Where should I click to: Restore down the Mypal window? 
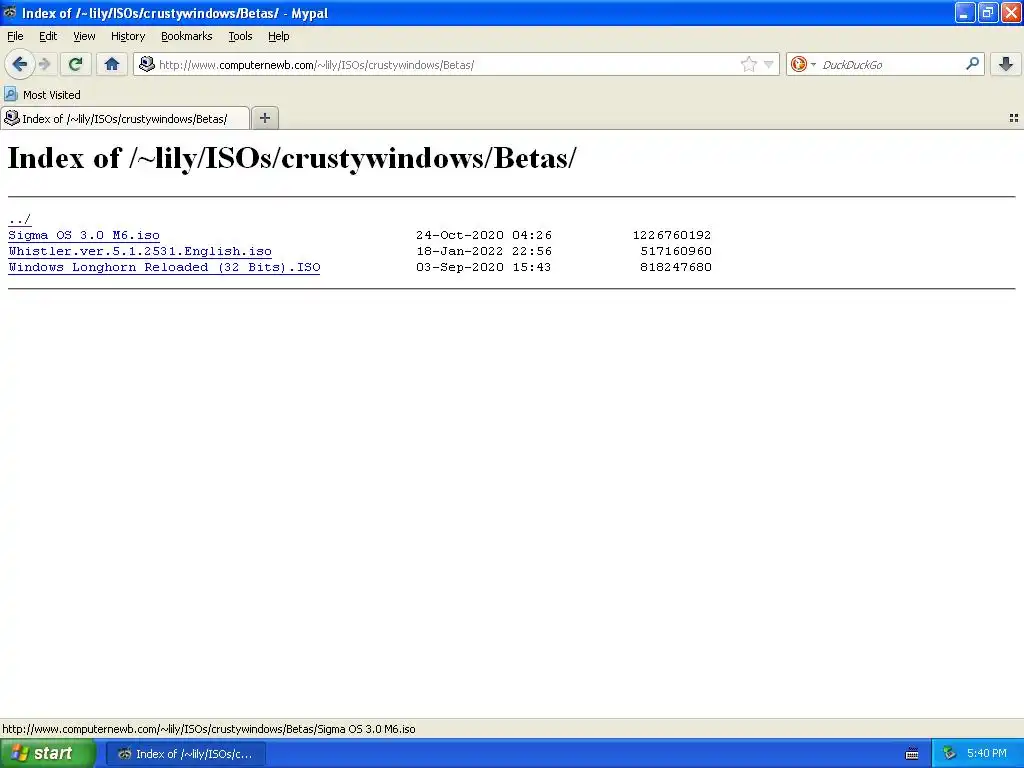pos(988,12)
